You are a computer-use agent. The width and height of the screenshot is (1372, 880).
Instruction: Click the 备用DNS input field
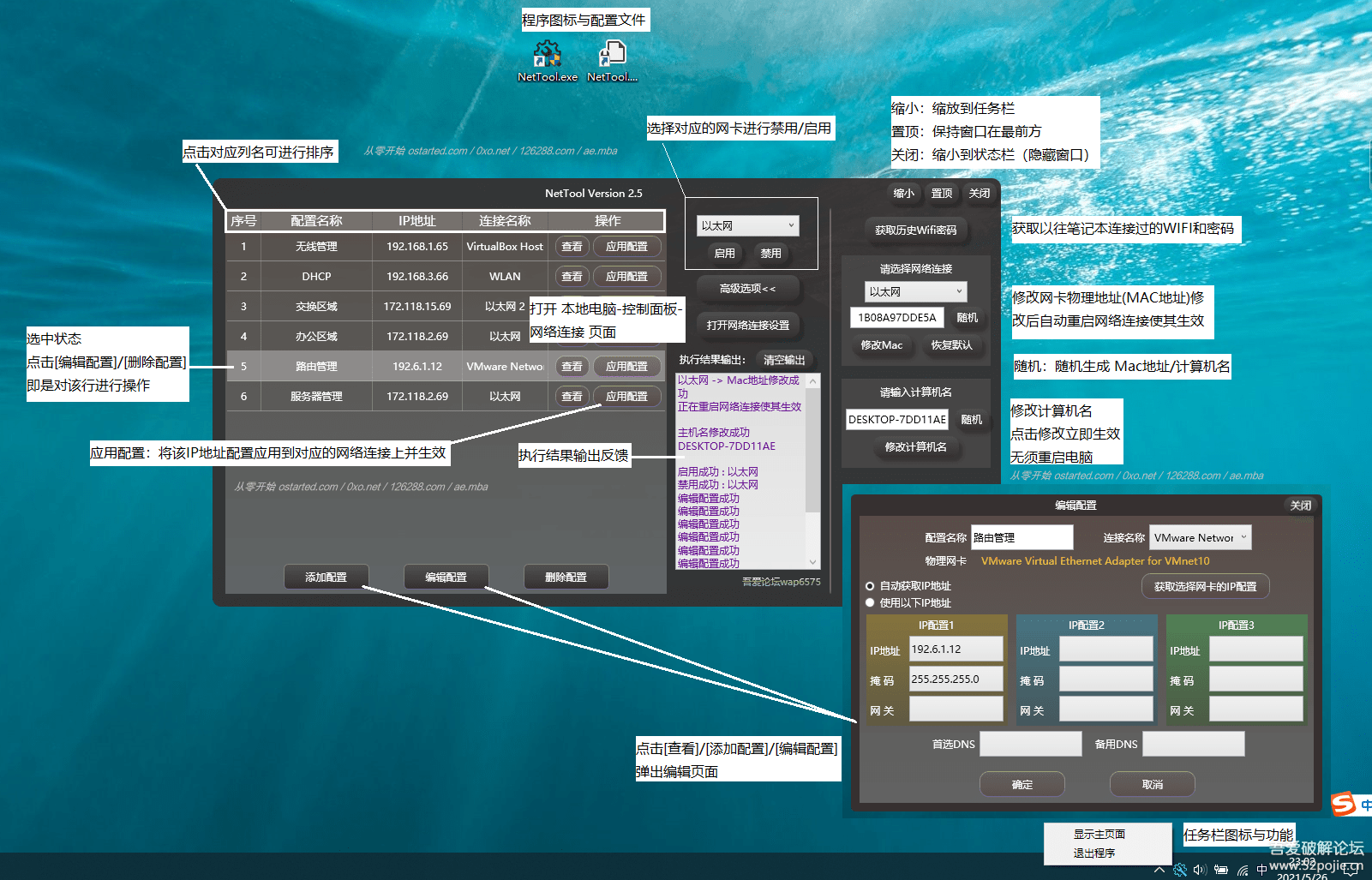1193,744
